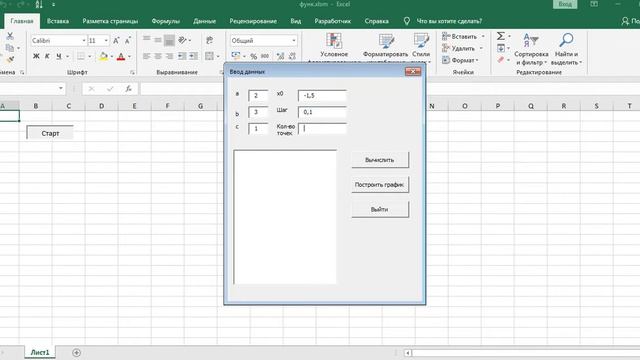Click the input field for a
Image resolution: width=640 pixels, height=360 pixels.
[x=258, y=96]
